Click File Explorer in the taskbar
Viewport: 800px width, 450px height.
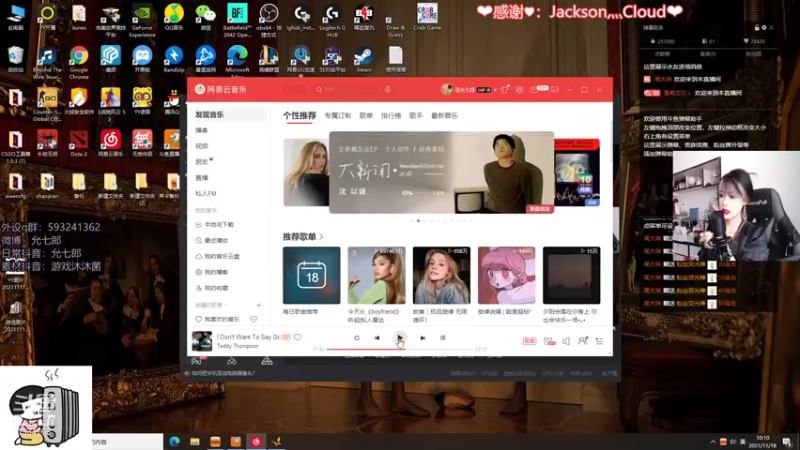tap(195, 442)
